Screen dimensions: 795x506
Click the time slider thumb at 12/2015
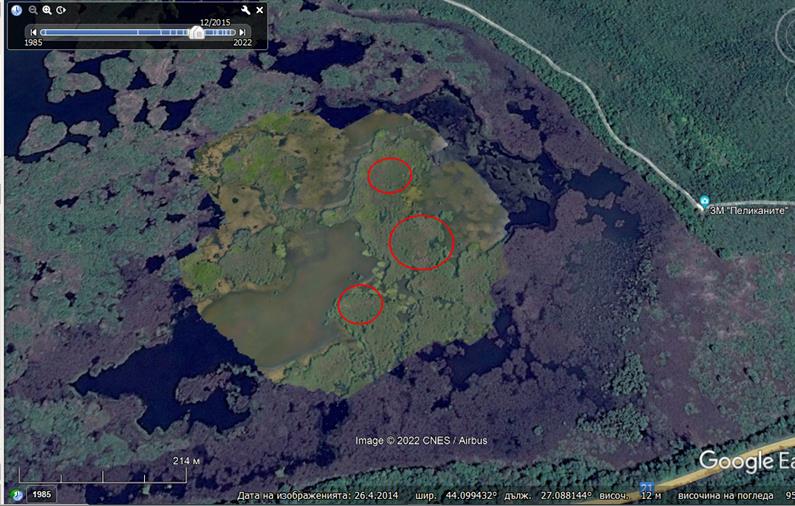[197, 33]
